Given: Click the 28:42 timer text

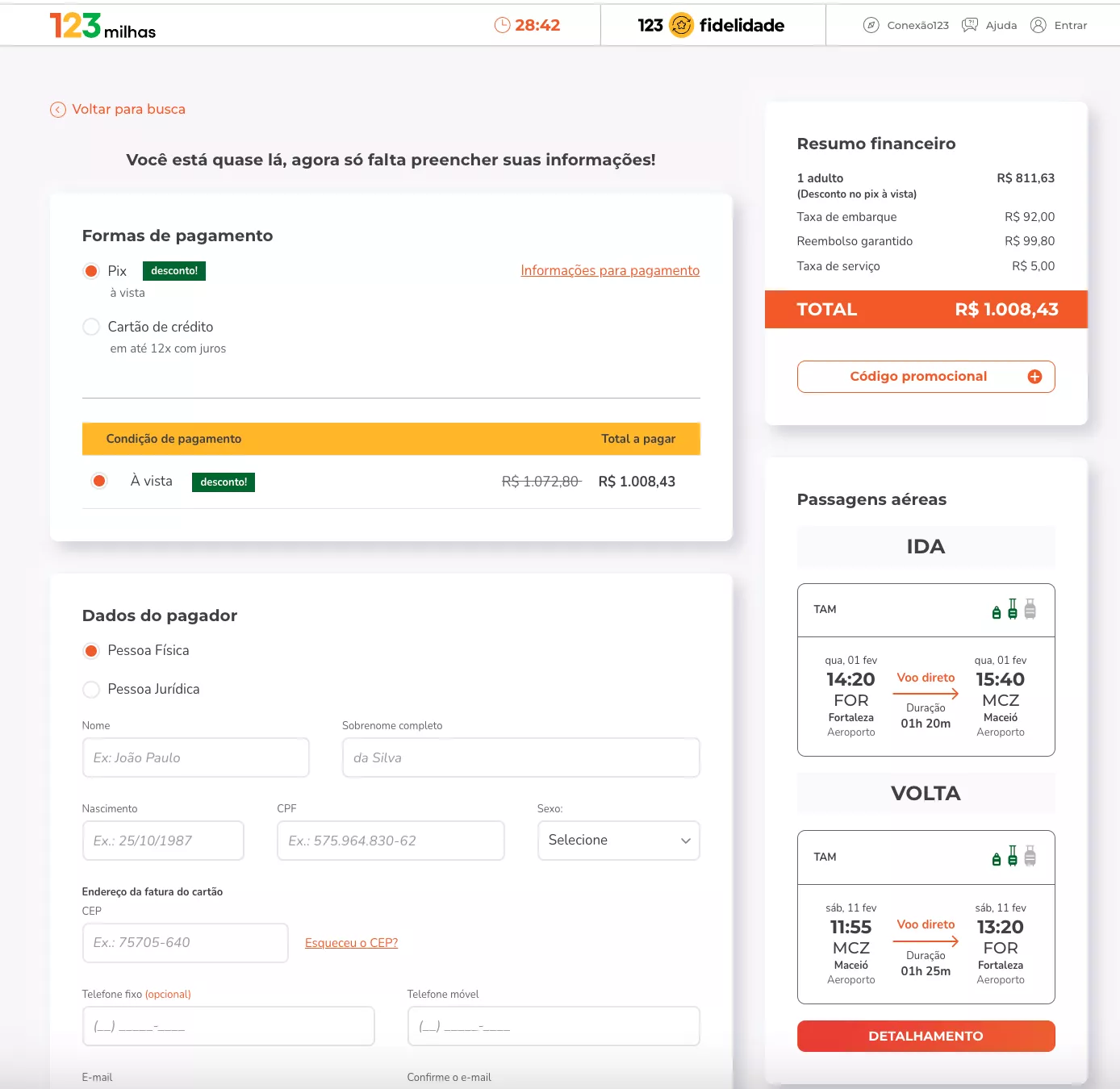Looking at the screenshot, I should coord(537,25).
